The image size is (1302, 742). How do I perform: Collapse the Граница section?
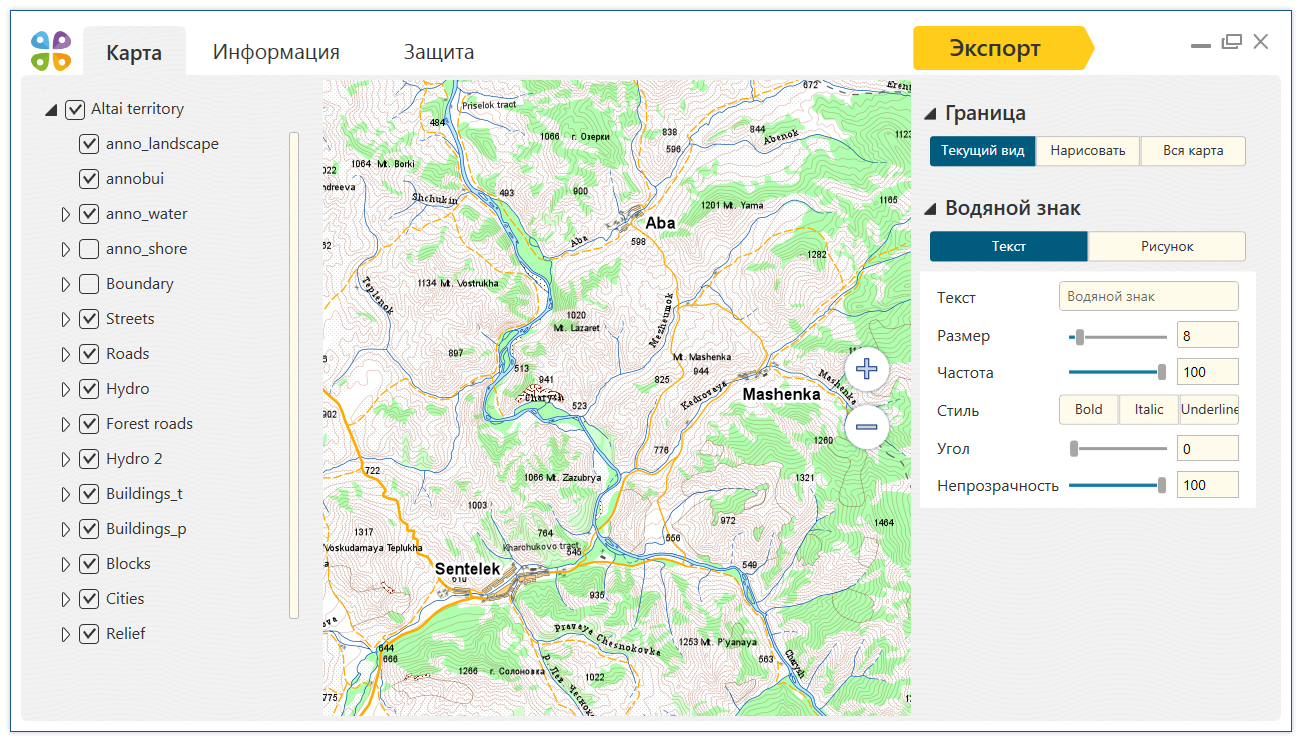[x=930, y=114]
